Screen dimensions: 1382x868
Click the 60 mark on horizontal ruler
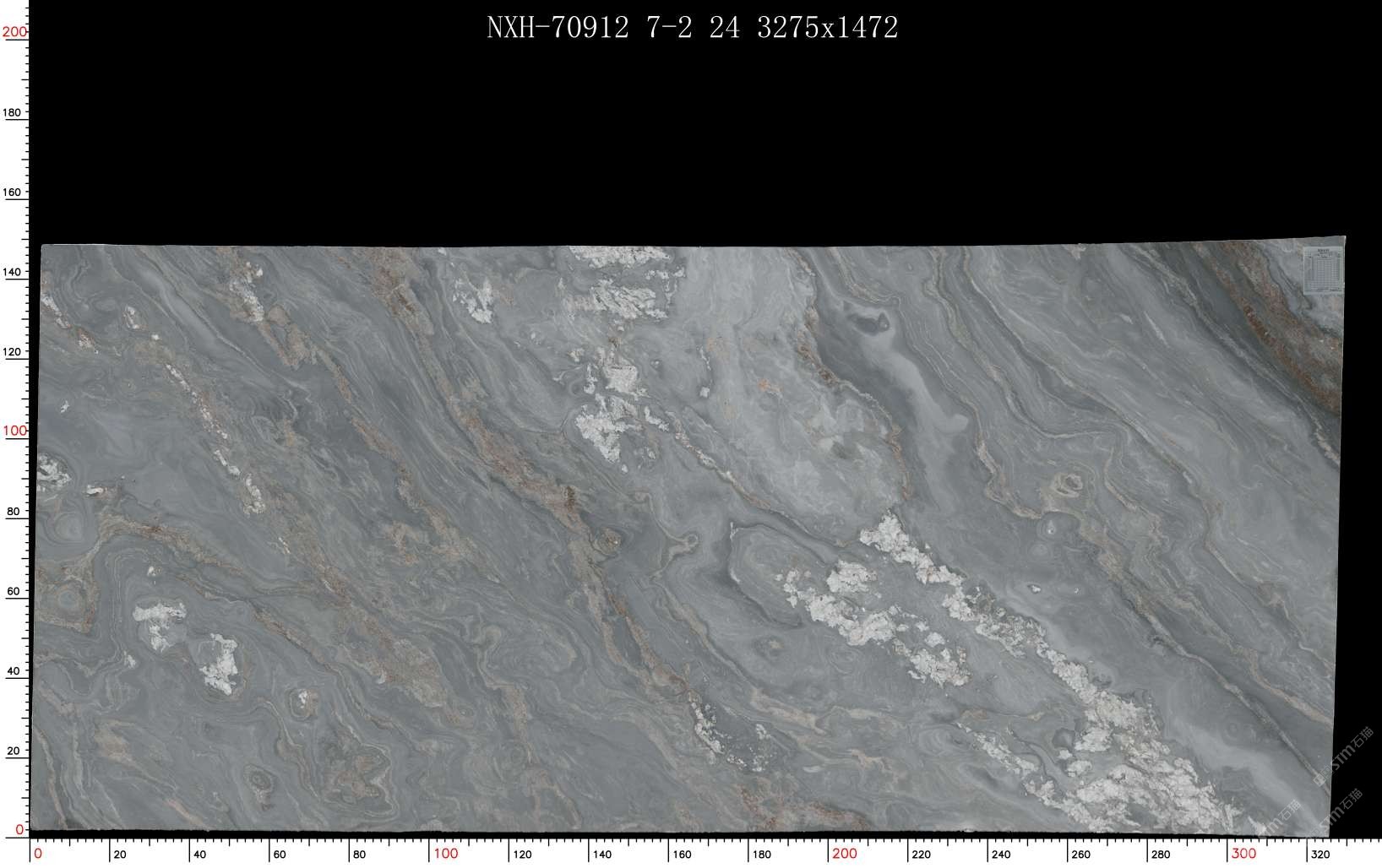[280, 854]
